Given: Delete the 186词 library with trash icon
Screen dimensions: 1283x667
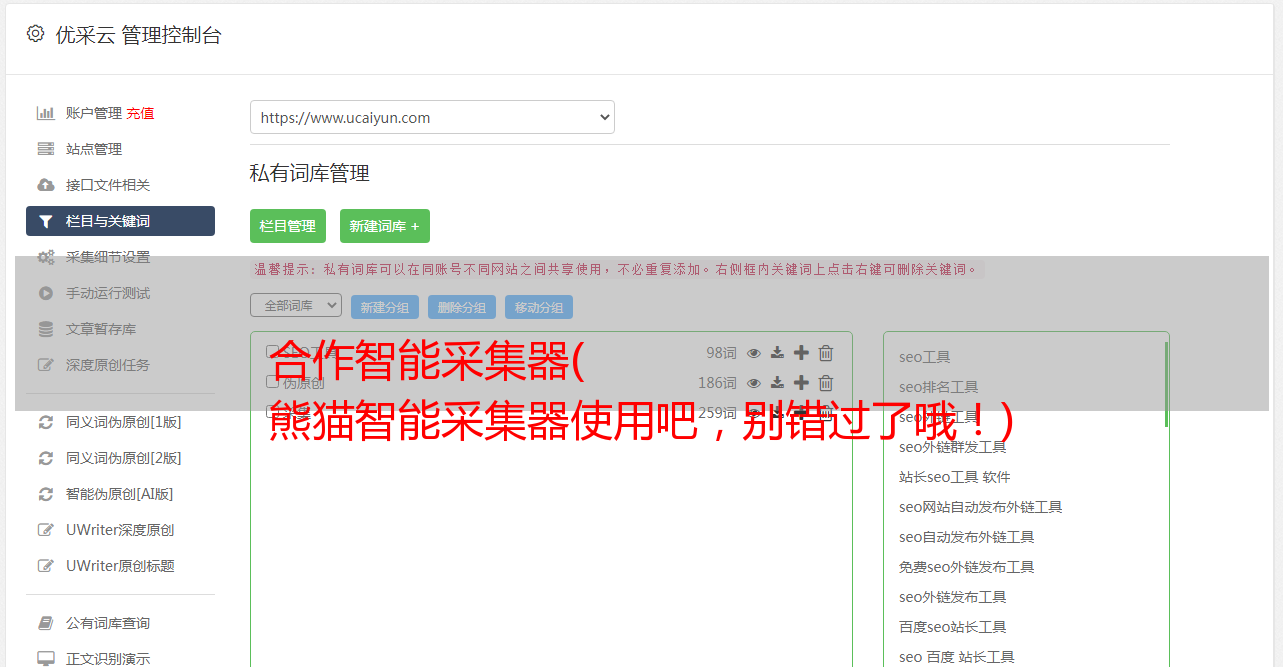Looking at the screenshot, I should pos(826,383).
